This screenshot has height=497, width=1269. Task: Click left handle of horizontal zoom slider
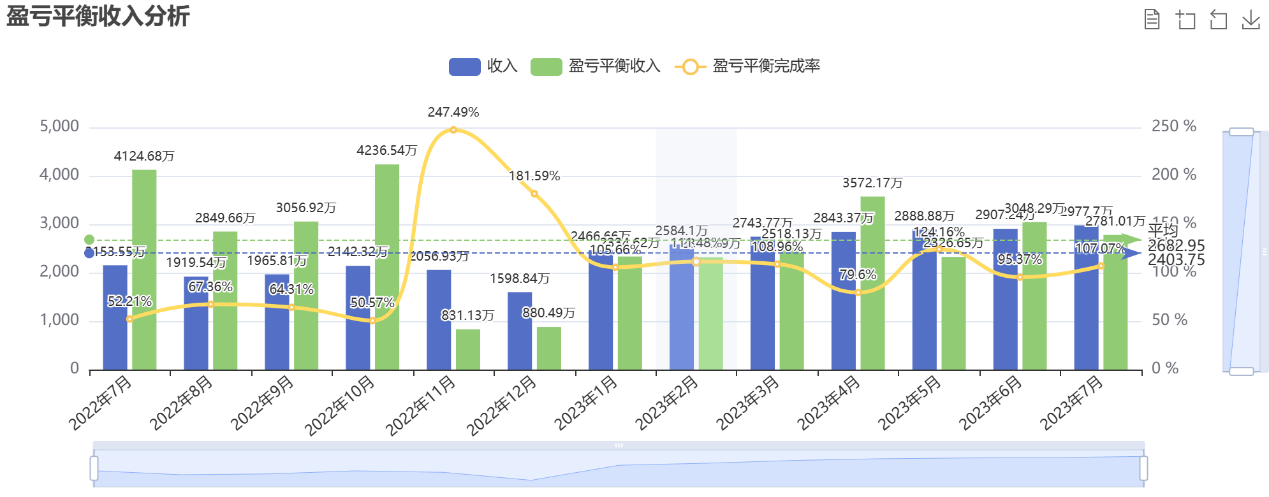pos(94,467)
